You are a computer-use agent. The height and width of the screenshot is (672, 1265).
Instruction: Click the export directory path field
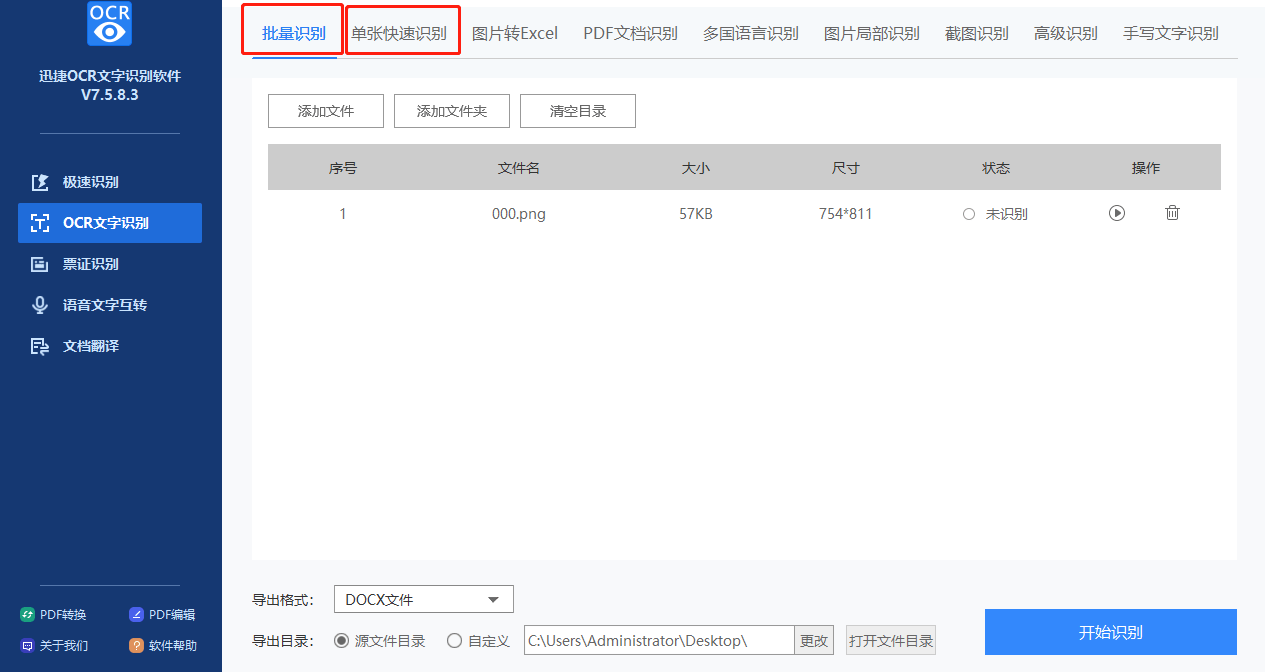(659, 641)
